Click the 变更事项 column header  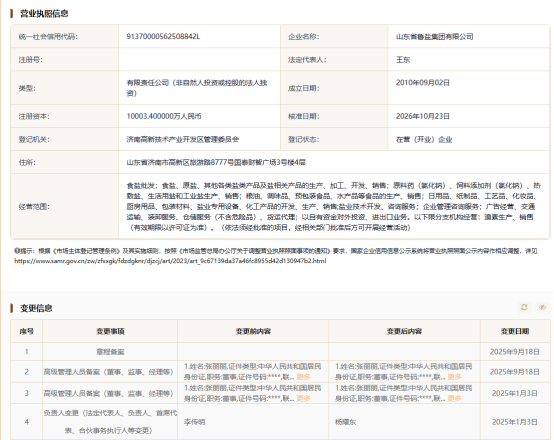point(110,331)
